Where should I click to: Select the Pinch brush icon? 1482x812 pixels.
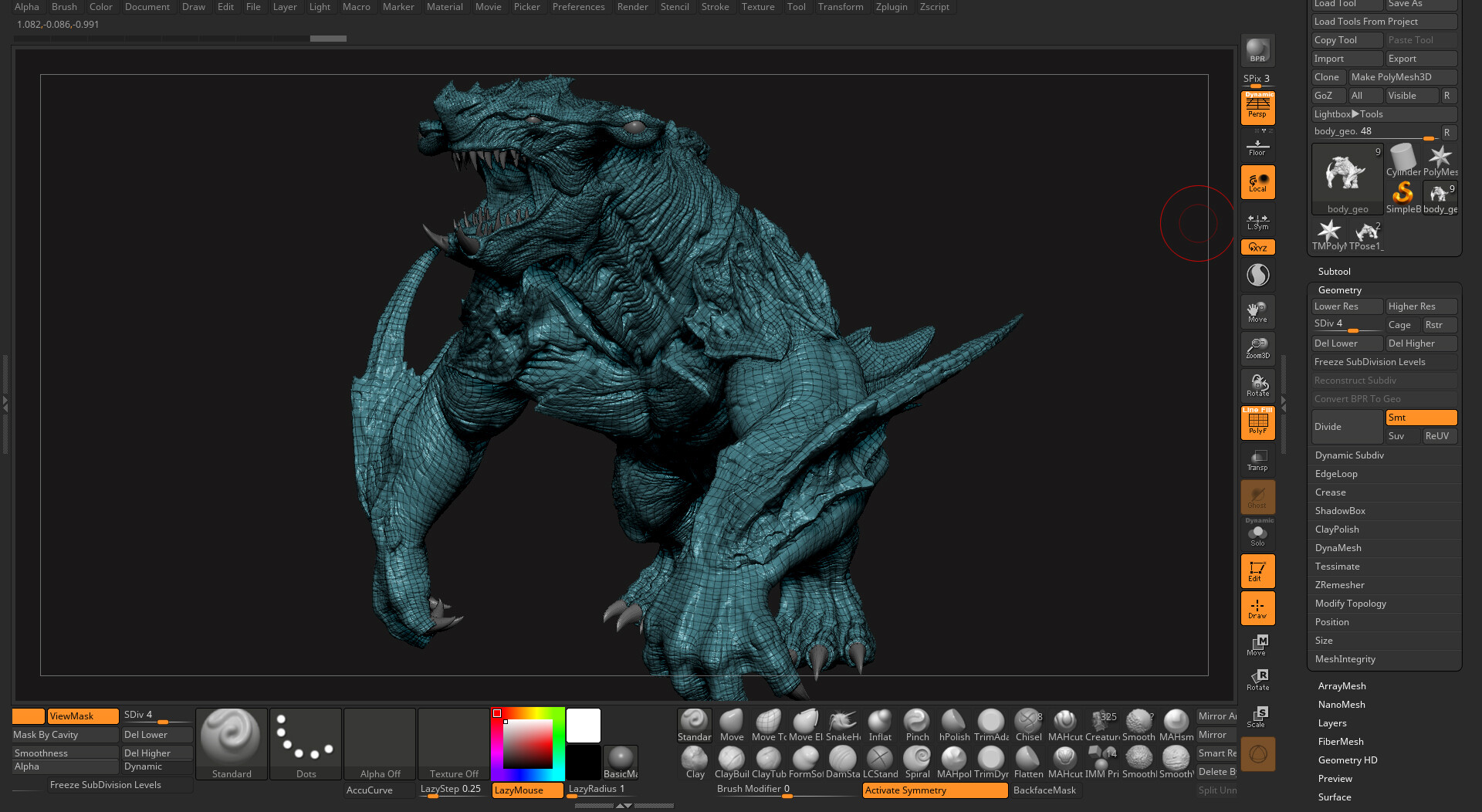point(917,726)
